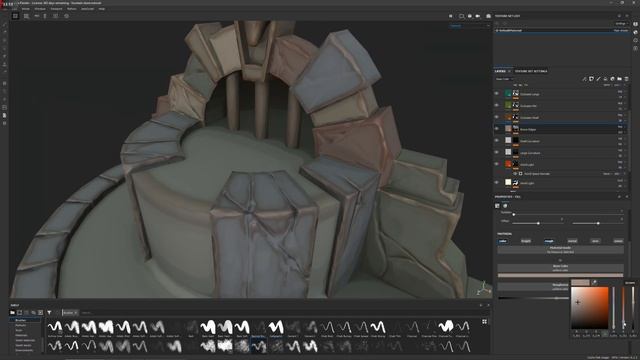Hide the Occlusion Mid layer
Image resolution: width=640 pixels, height=360 pixels.
[x=497, y=105]
